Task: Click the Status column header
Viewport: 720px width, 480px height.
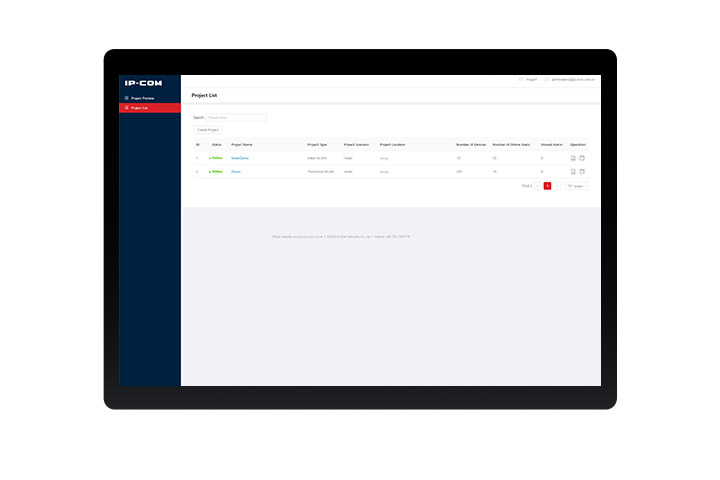Action: [x=216, y=144]
